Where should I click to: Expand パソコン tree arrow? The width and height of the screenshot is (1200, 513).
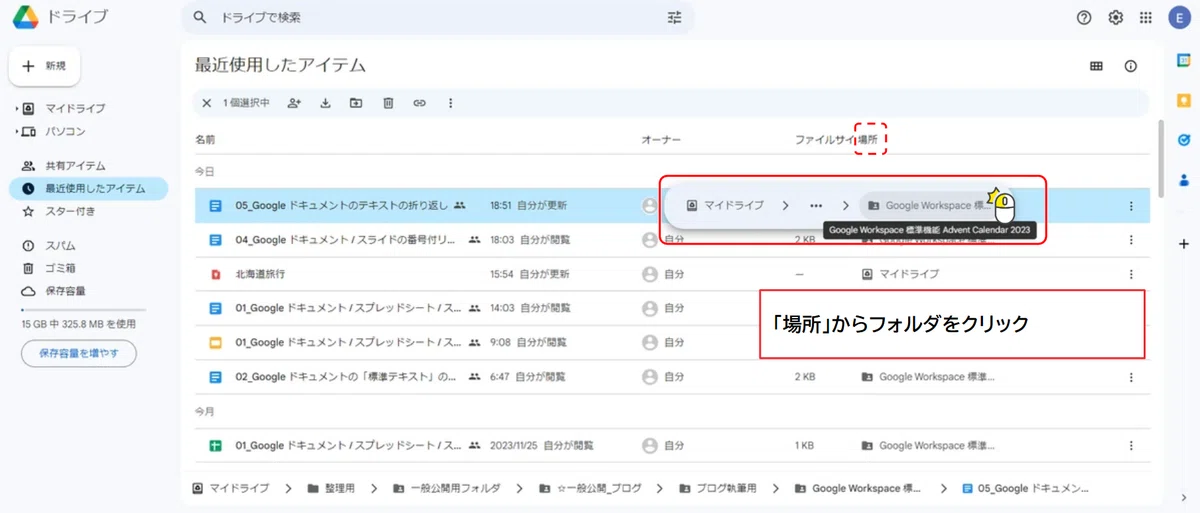pyautogui.click(x=17, y=131)
